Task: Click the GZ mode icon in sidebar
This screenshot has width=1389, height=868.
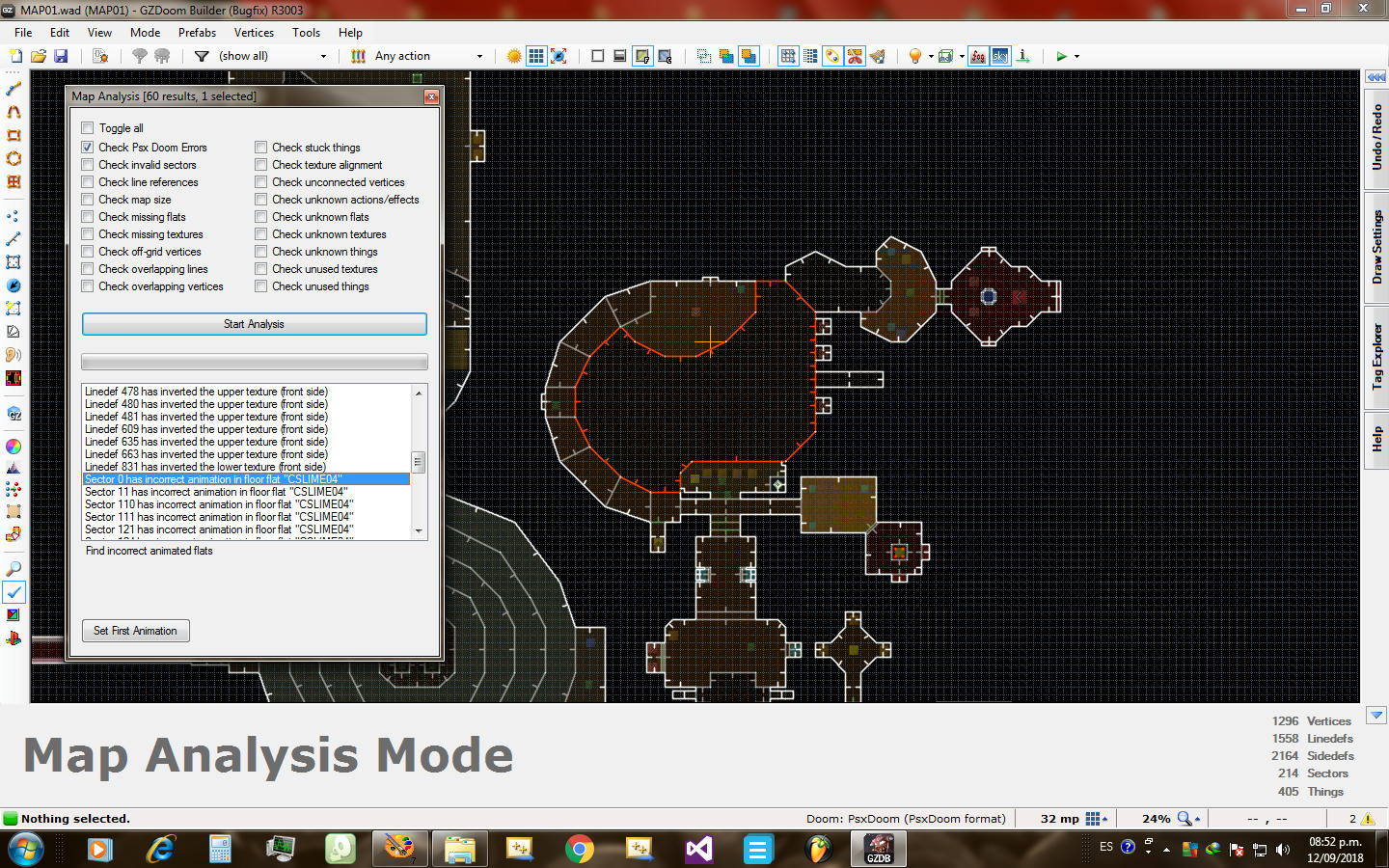Action: point(14,414)
